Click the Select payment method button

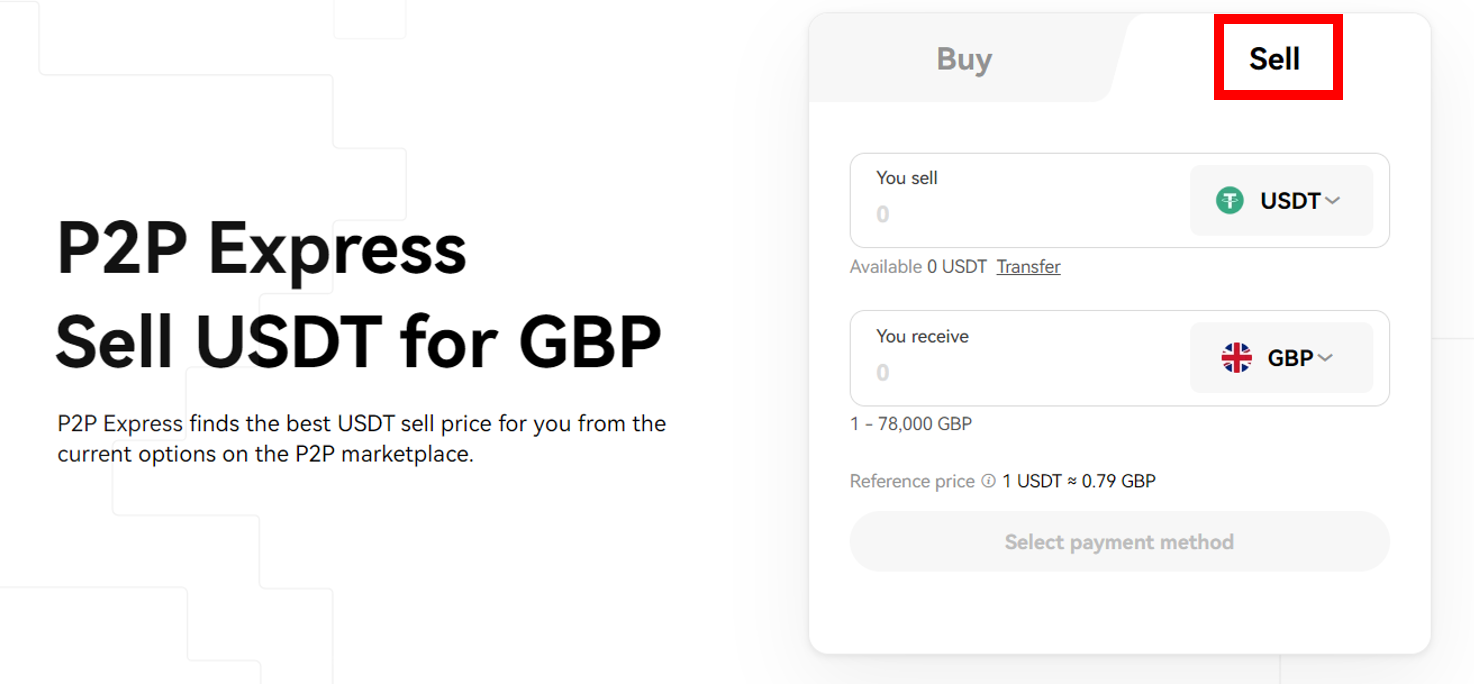[1119, 542]
